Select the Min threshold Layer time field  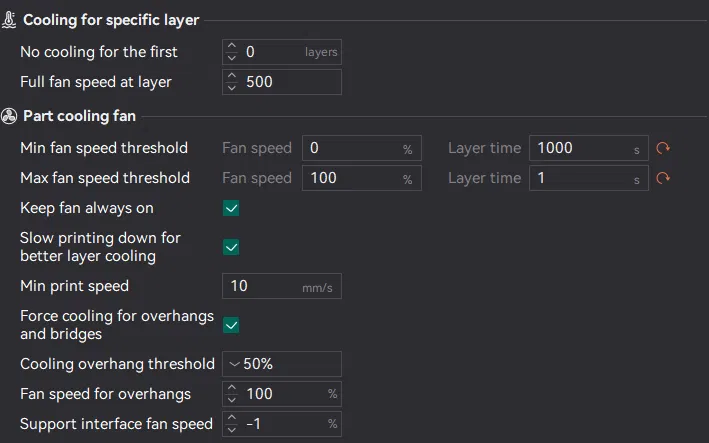point(580,148)
